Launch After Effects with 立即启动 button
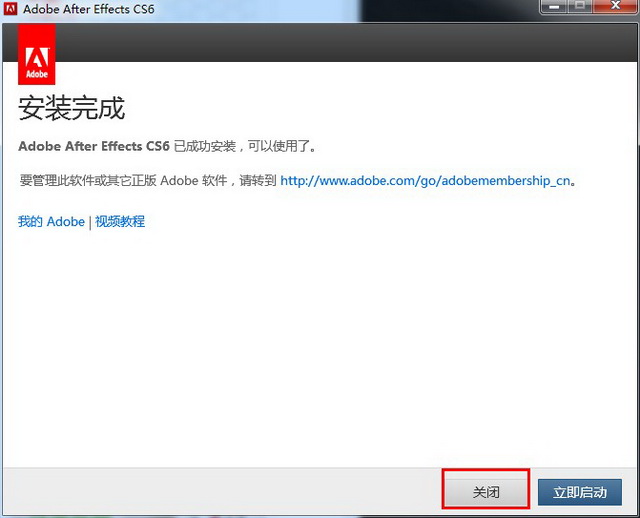 coord(580,493)
